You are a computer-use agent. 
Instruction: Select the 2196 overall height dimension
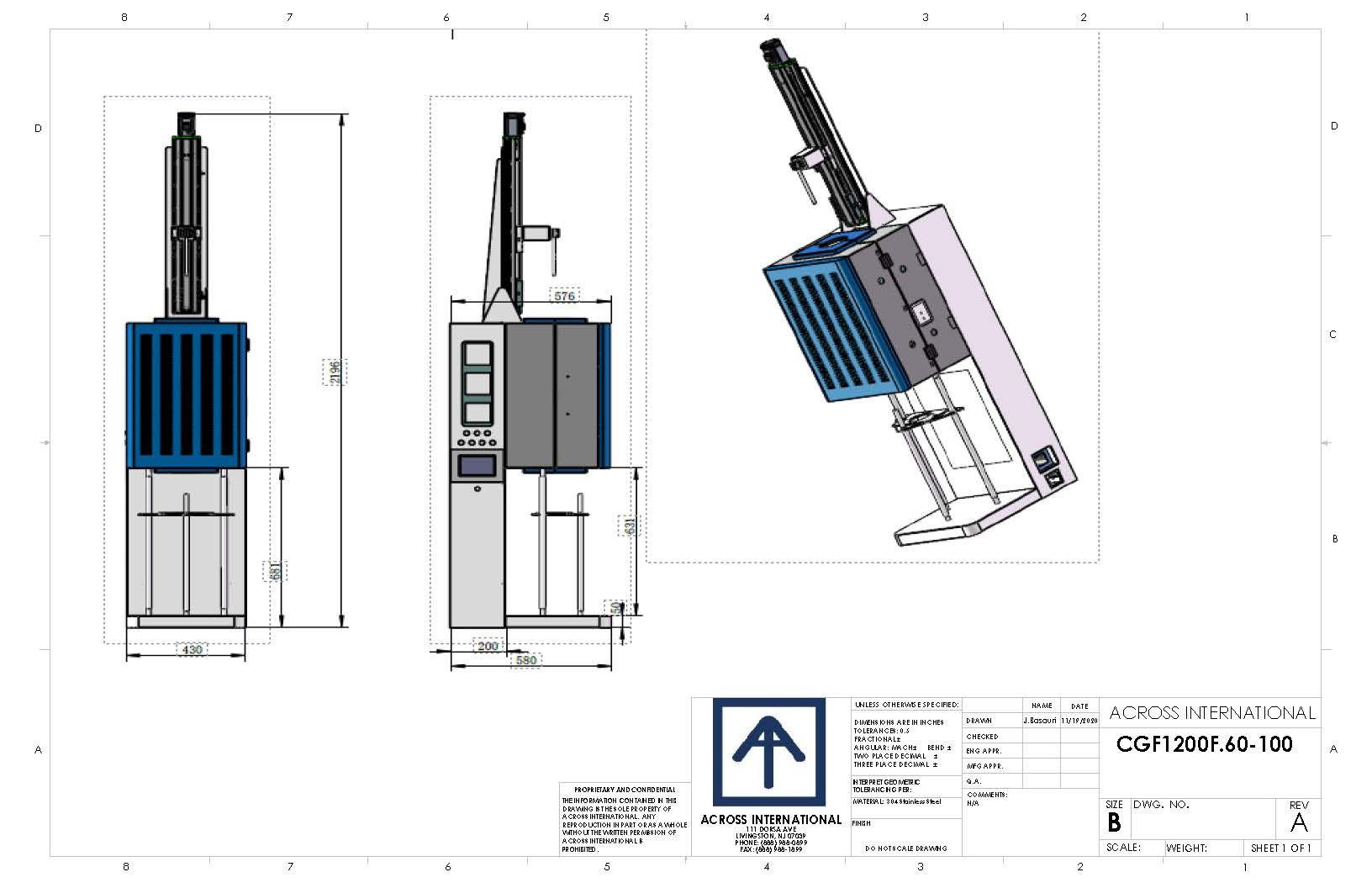335,371
